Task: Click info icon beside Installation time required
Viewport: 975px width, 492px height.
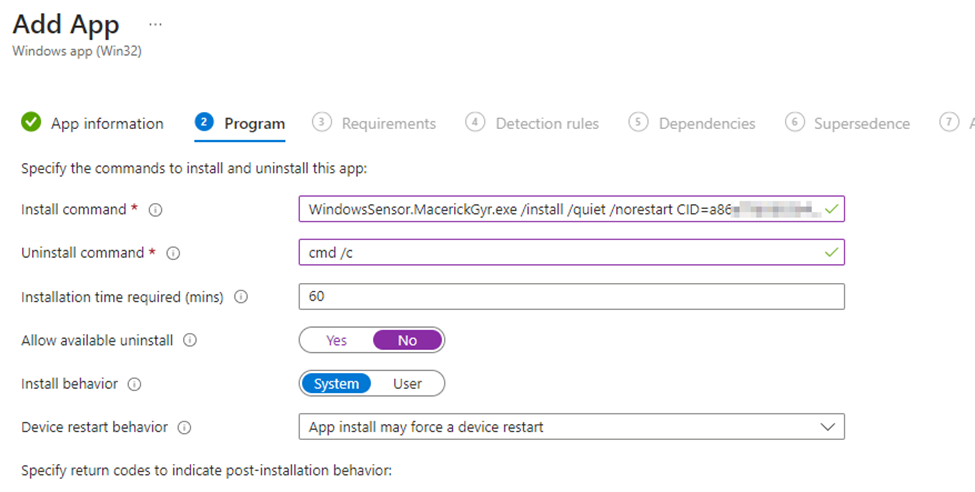Action: pos(241,297)
